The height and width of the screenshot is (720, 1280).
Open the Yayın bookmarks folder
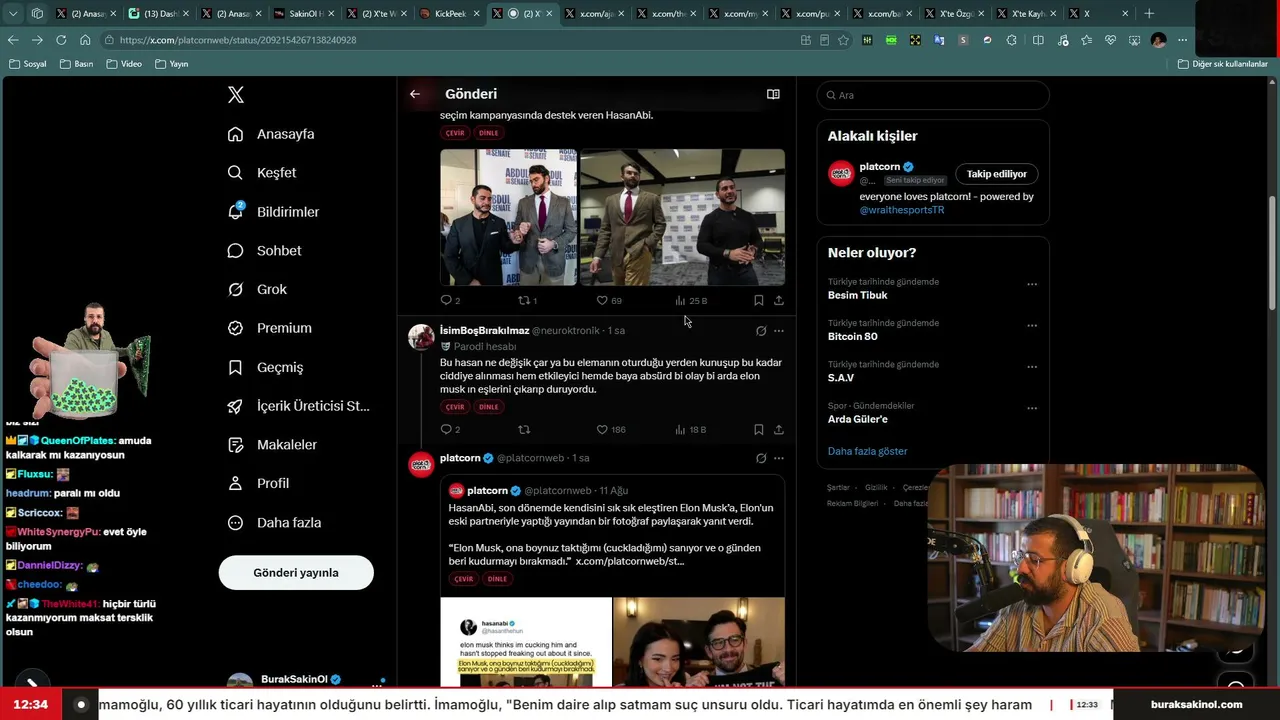pyautogui.click(x=171, y=64)
